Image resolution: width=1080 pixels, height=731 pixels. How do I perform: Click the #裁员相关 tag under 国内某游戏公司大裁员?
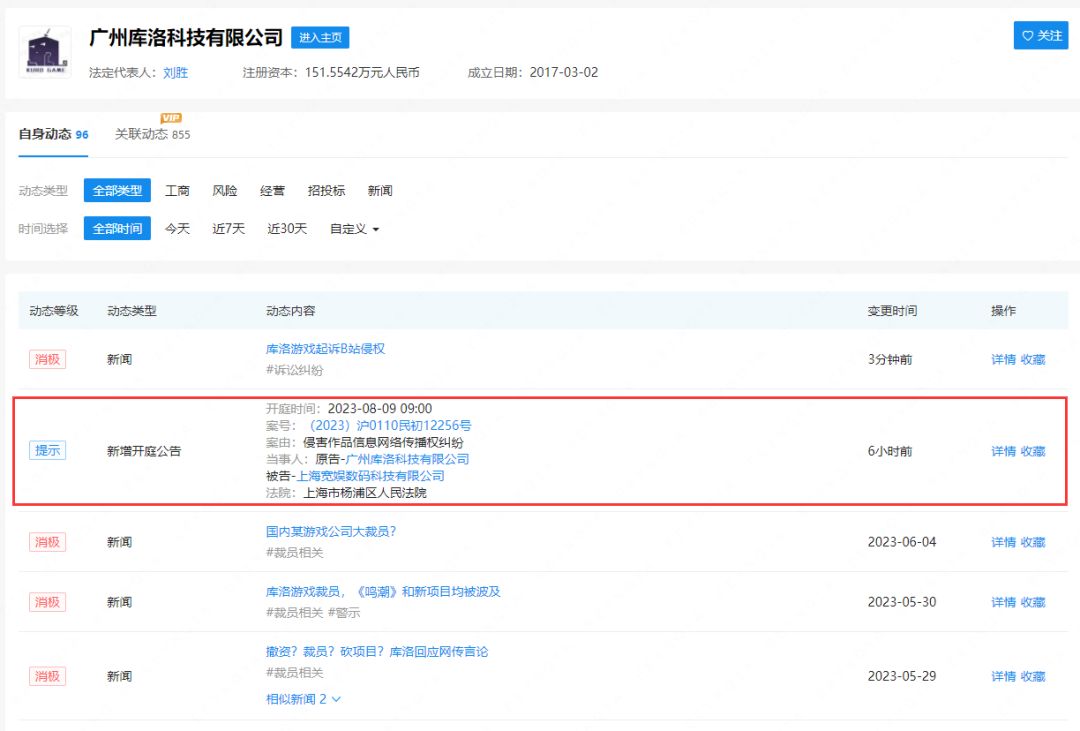point(294,553)
